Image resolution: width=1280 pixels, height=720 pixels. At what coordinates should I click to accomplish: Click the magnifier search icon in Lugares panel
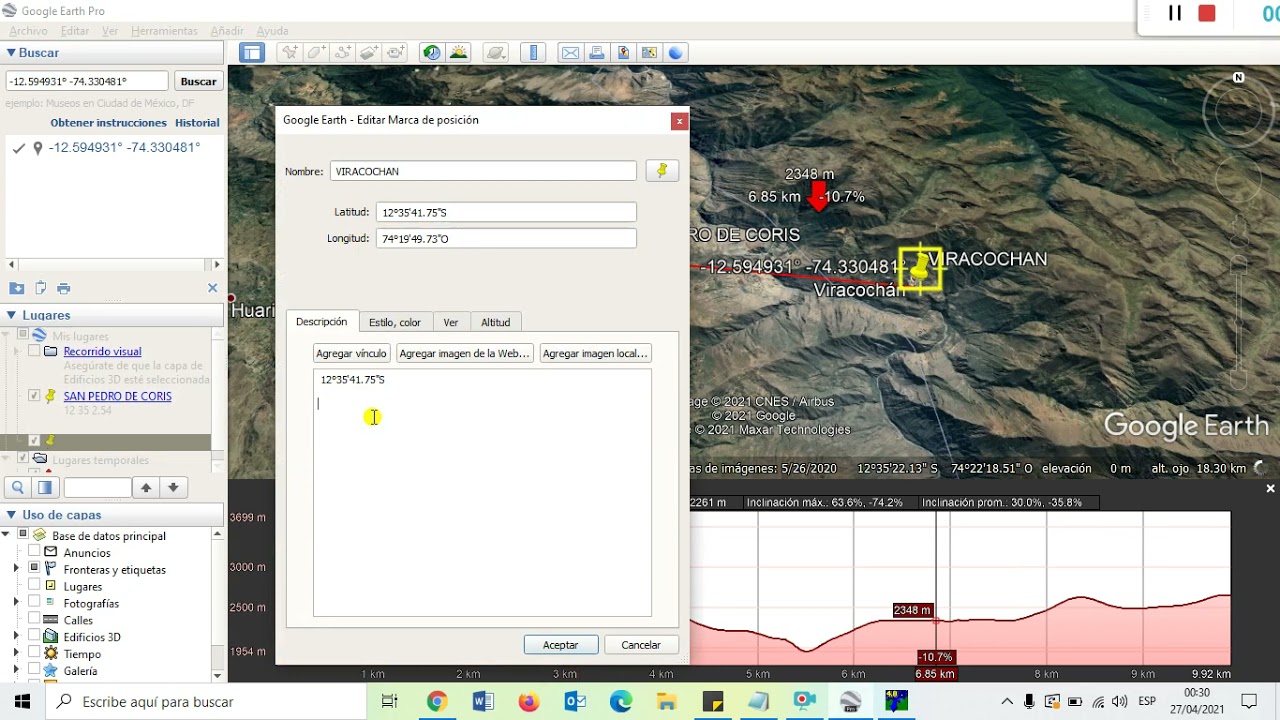pos(18,488)
